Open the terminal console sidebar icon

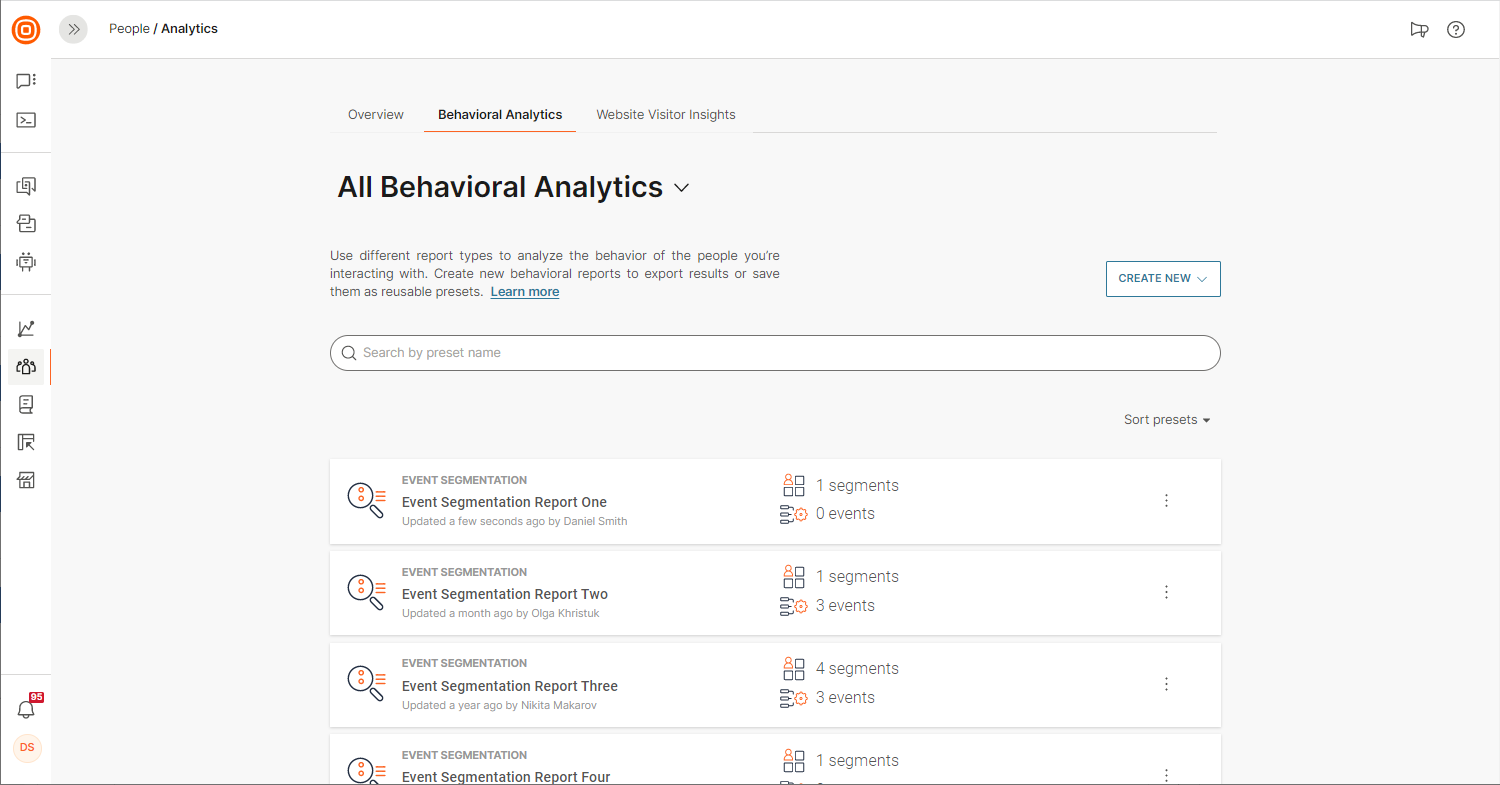click(x=26, y=120)
